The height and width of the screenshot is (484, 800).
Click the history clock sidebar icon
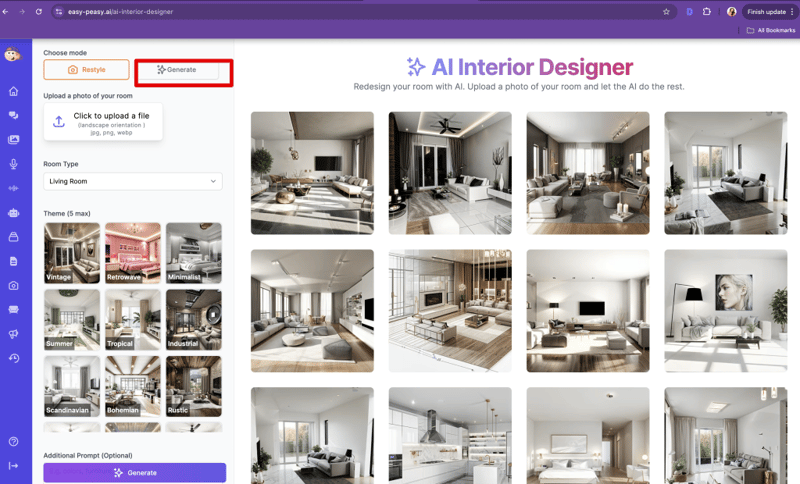(x=13, y=358)
